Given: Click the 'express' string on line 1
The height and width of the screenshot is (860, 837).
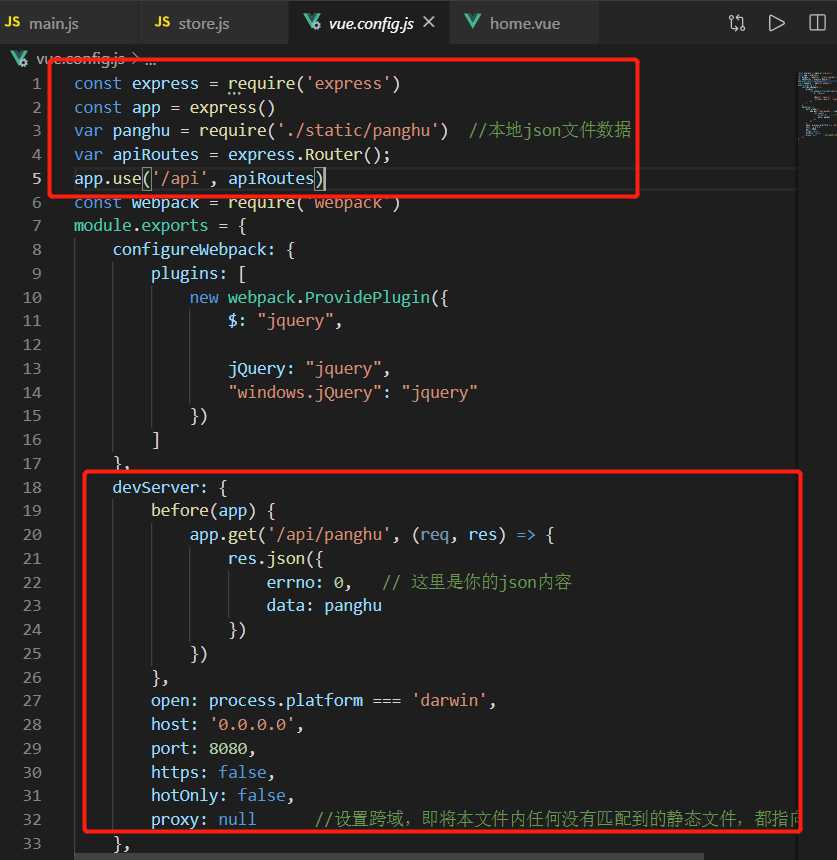Looking at the screenshot, I should 347,84.
